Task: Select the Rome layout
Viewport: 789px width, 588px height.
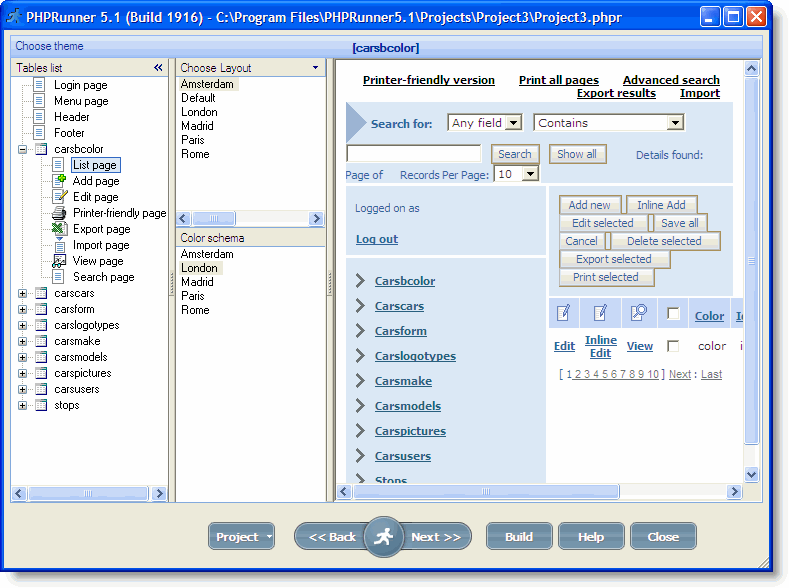Action: (195, 154)
